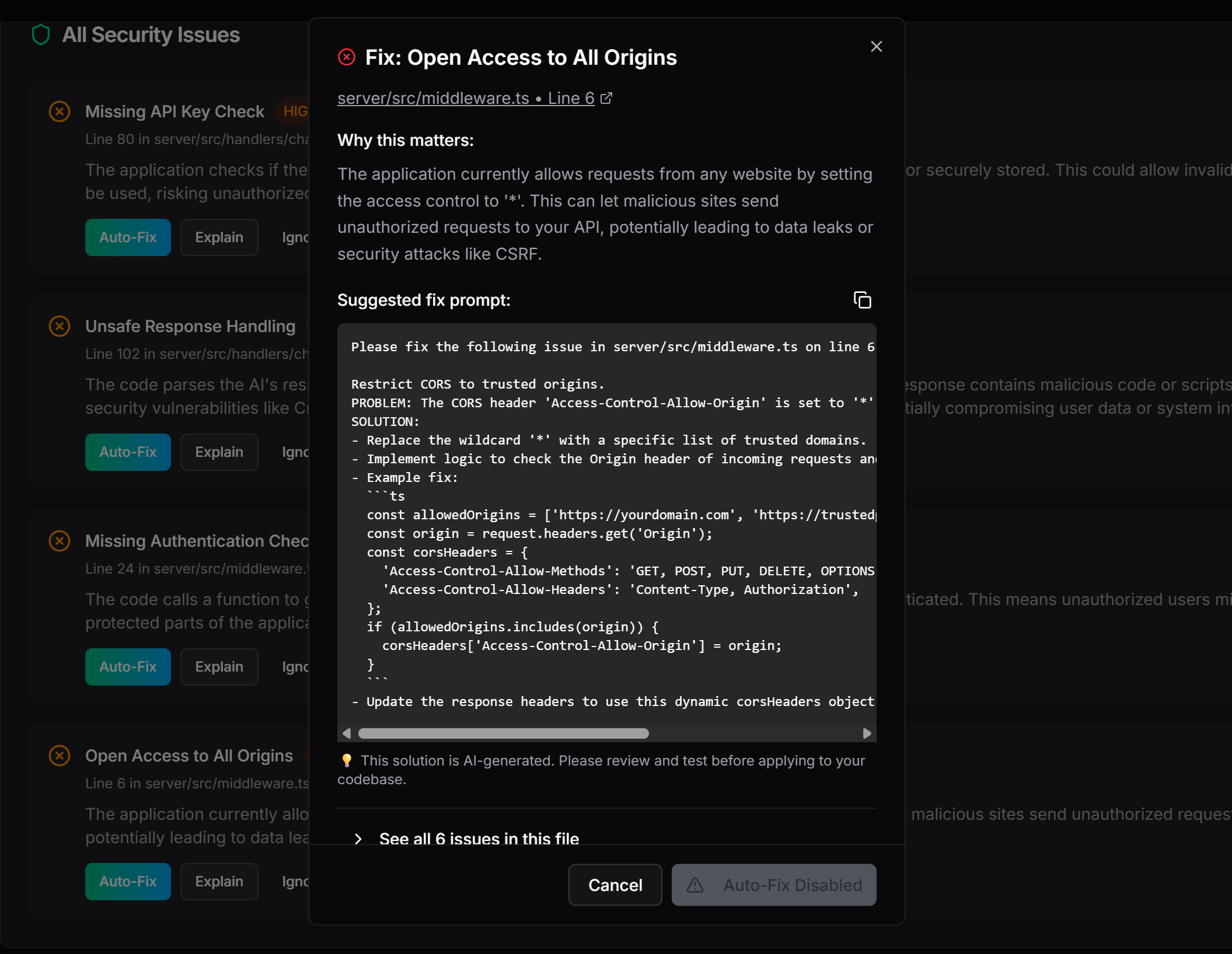Image resolution: width=1232 pixels, height=954 pixels.
Task: Click Line 24 in server/src/middleware text
Action: (197, 569)
